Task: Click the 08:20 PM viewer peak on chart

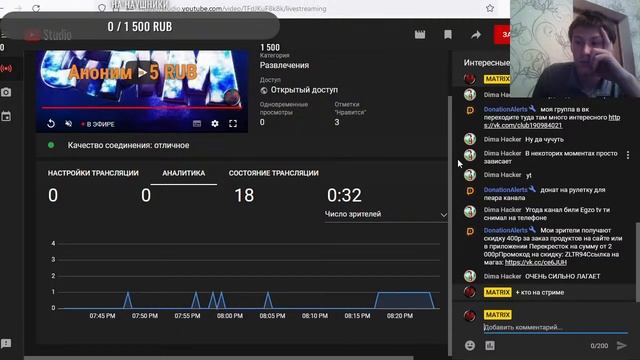Action: click(x=404, y=300)
